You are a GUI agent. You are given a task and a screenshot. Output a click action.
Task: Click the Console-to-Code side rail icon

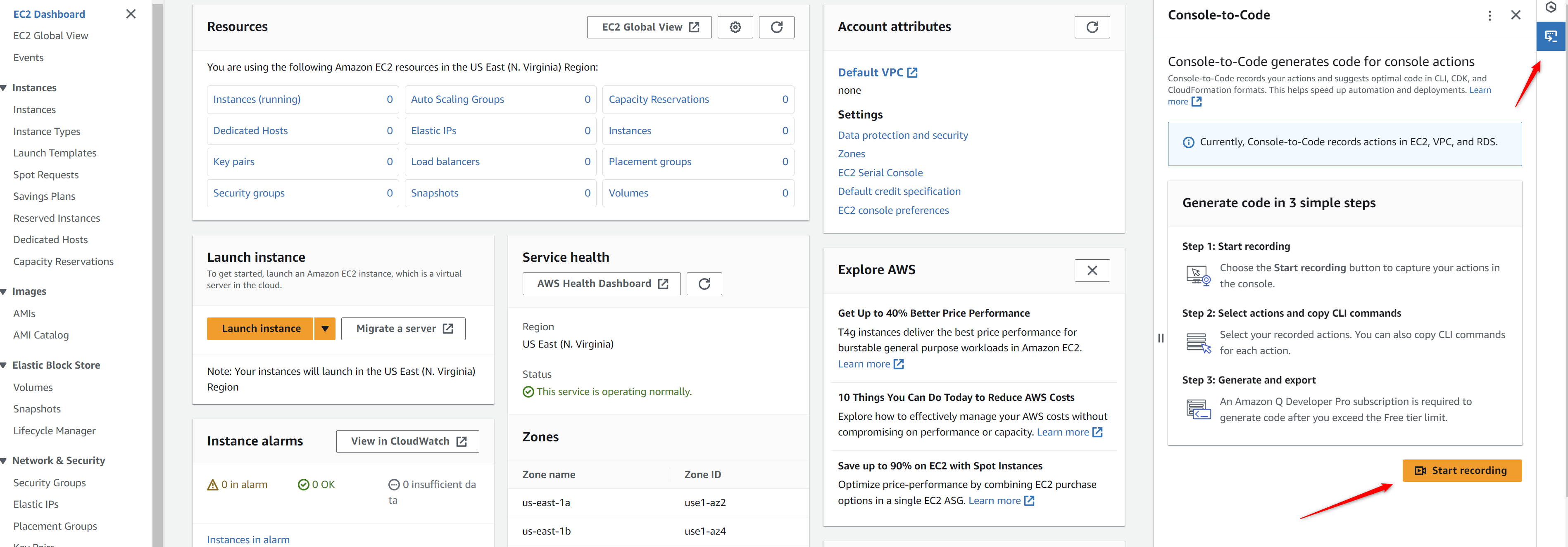tap(1551, 36)
